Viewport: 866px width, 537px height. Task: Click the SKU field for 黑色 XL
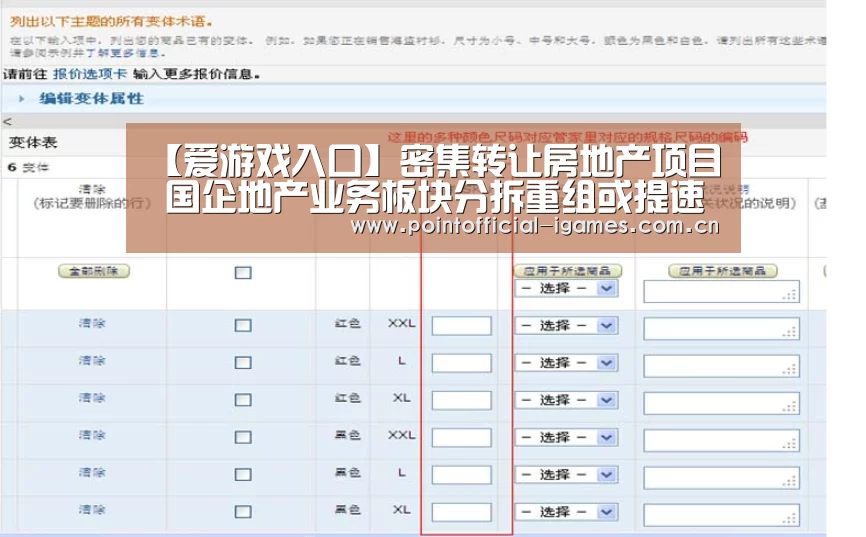coord(462,512)
